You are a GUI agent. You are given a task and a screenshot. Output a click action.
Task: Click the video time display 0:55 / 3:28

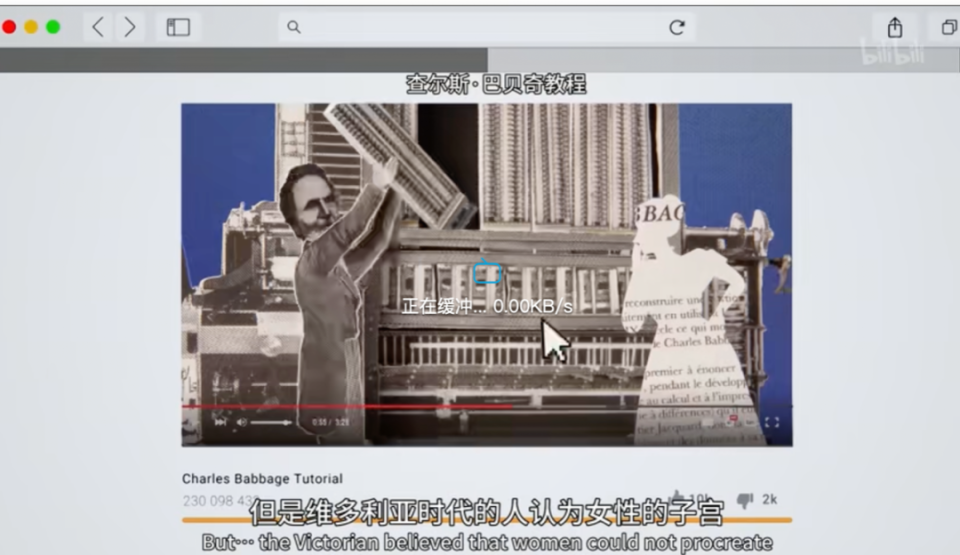click(331, 422)
